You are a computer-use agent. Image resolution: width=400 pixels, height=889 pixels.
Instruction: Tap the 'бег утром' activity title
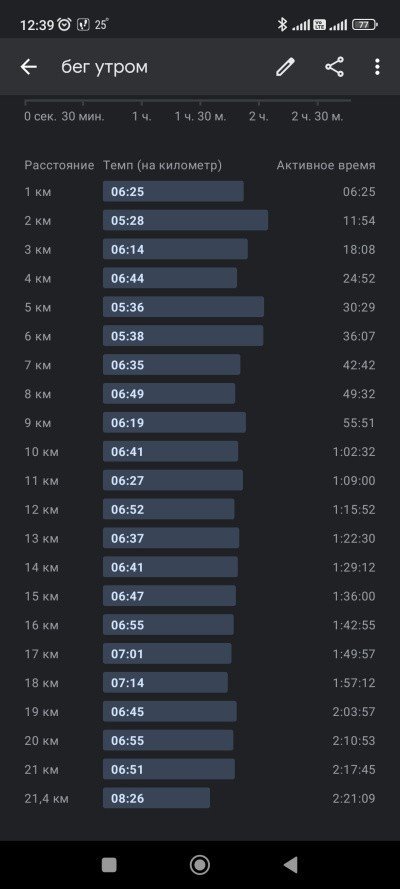[104, 67]
